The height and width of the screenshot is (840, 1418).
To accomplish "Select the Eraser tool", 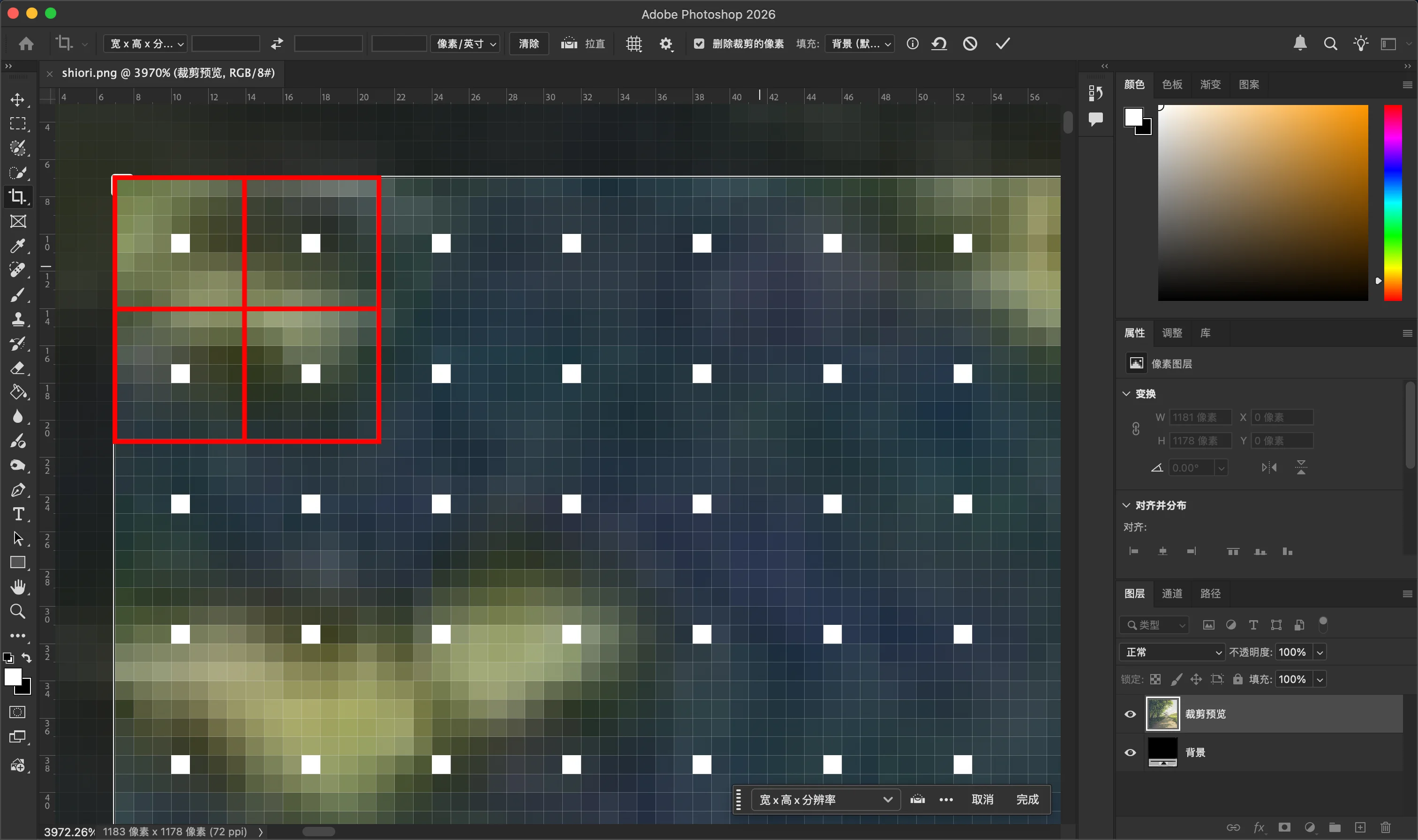I will click(x=17, y=368).
